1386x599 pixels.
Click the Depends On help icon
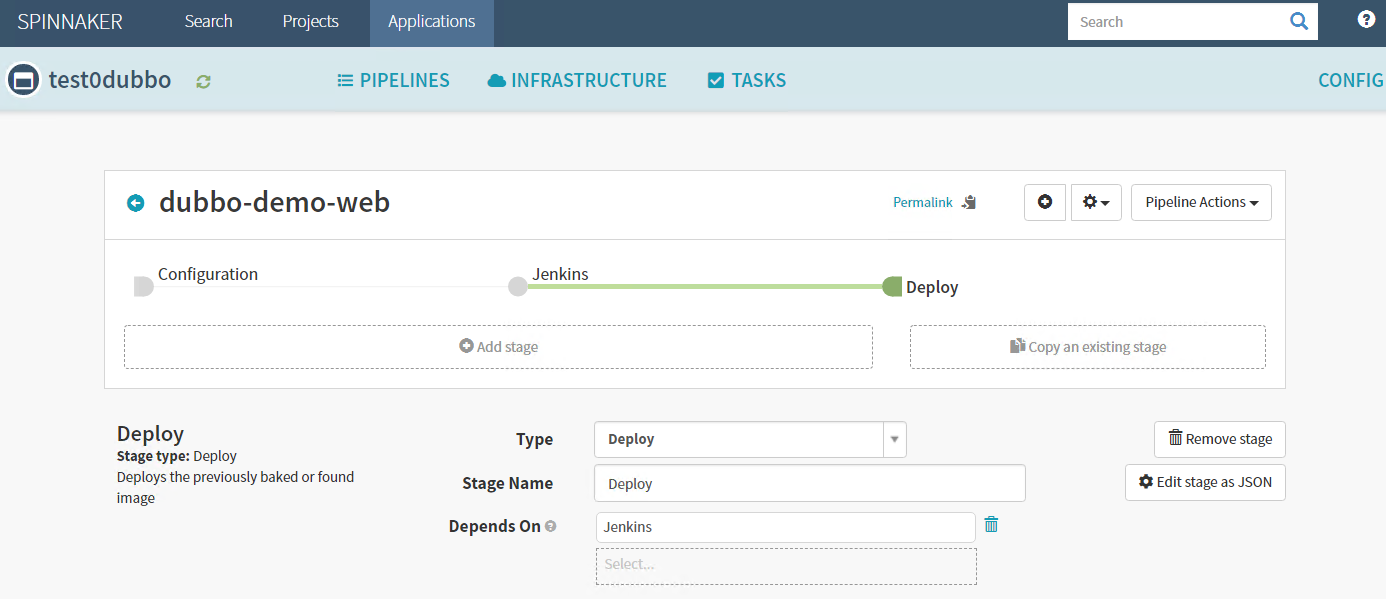(x=551, y=527)
